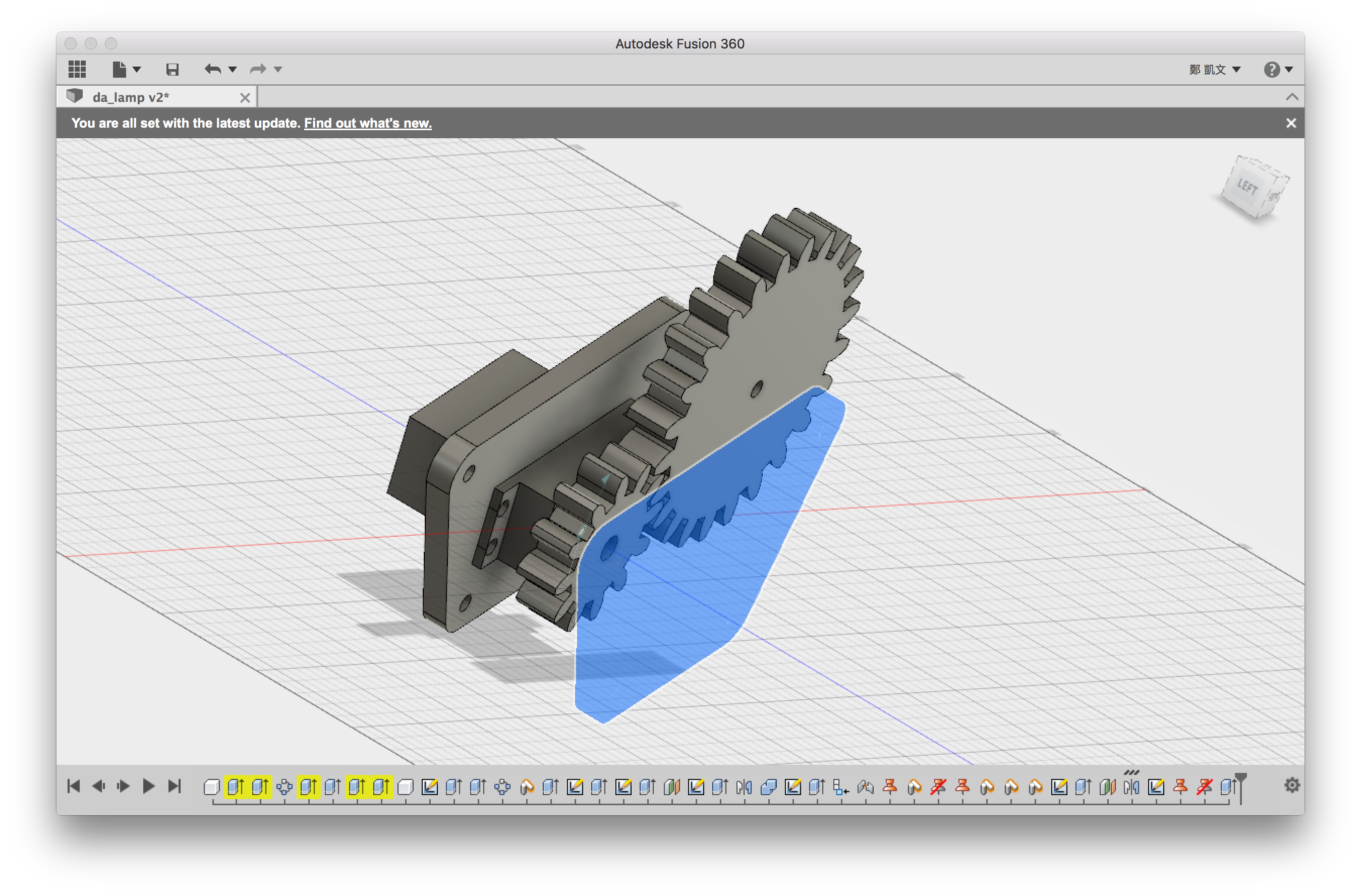This screenshot has height=896, width=1361.
Task: Open the Find out what's new link
Action: click(367, 123)
